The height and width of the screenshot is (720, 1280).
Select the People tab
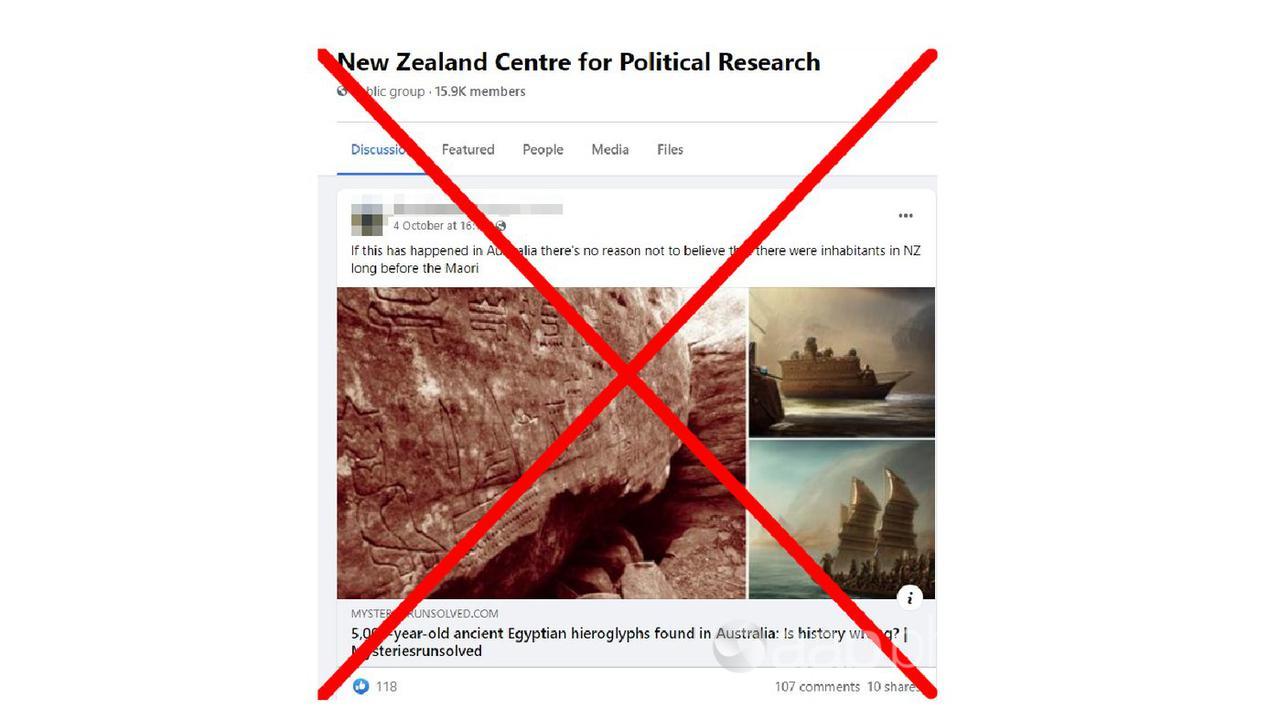click(x=543, y=150)
